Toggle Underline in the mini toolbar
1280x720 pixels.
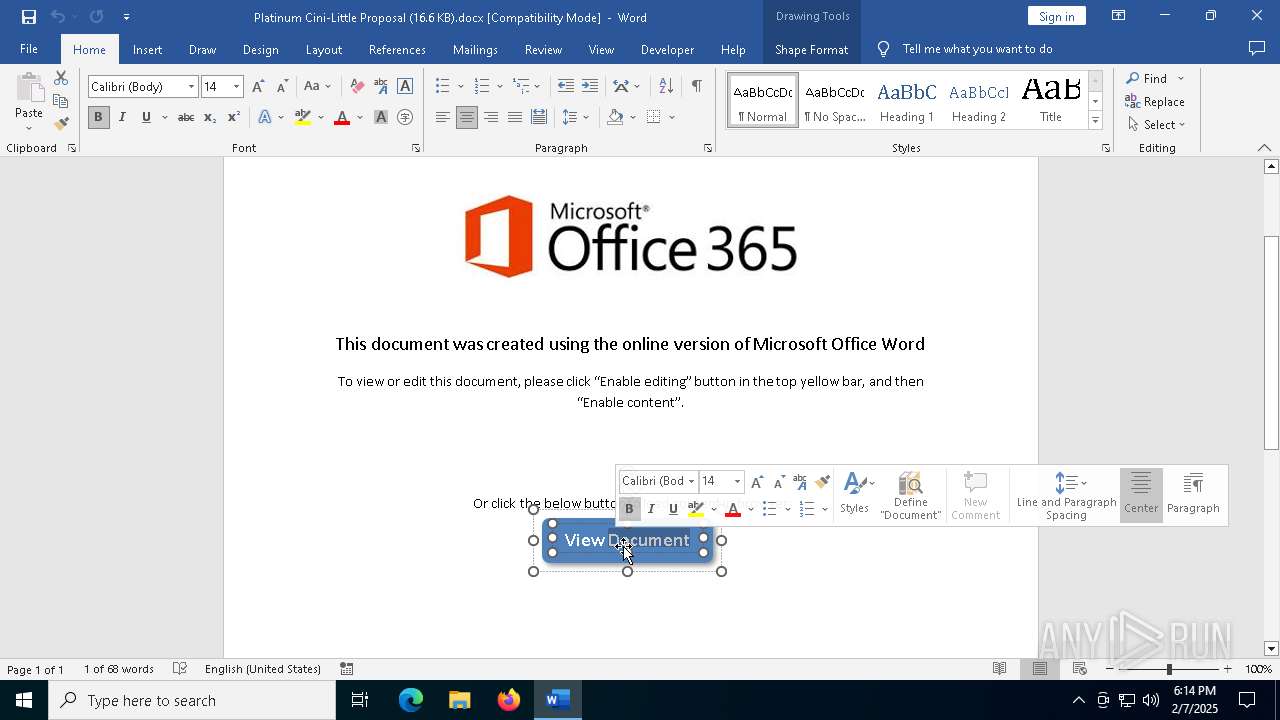tap(673, 509)
